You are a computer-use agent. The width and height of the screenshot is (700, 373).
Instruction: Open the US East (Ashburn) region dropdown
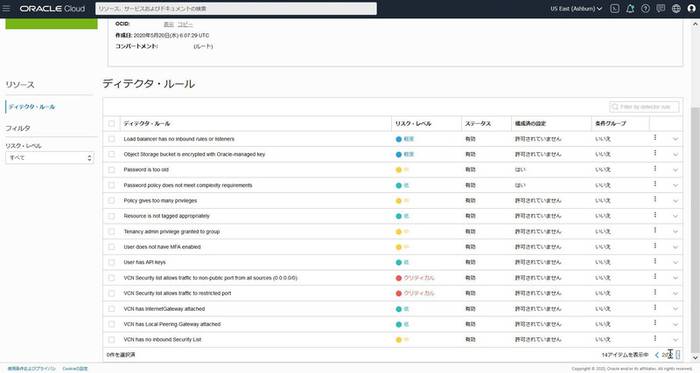click(x=576, y=8)
